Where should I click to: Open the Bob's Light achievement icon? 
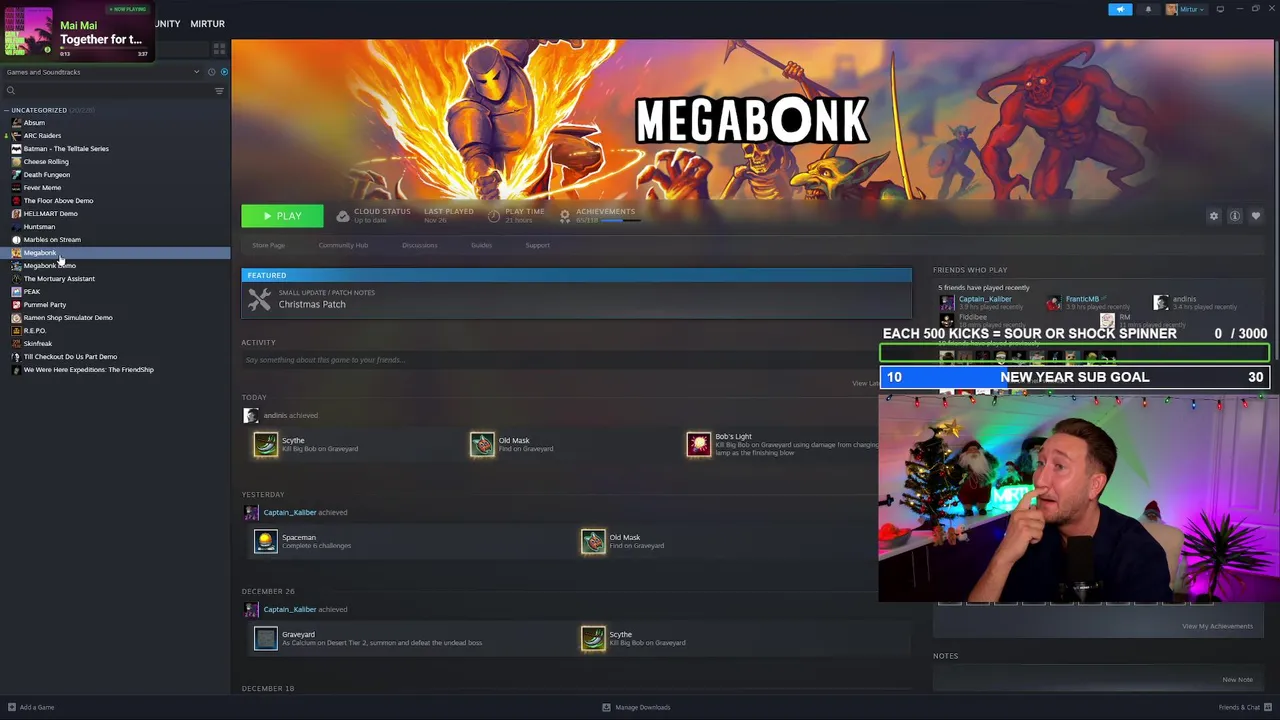[x=698, y=444]
